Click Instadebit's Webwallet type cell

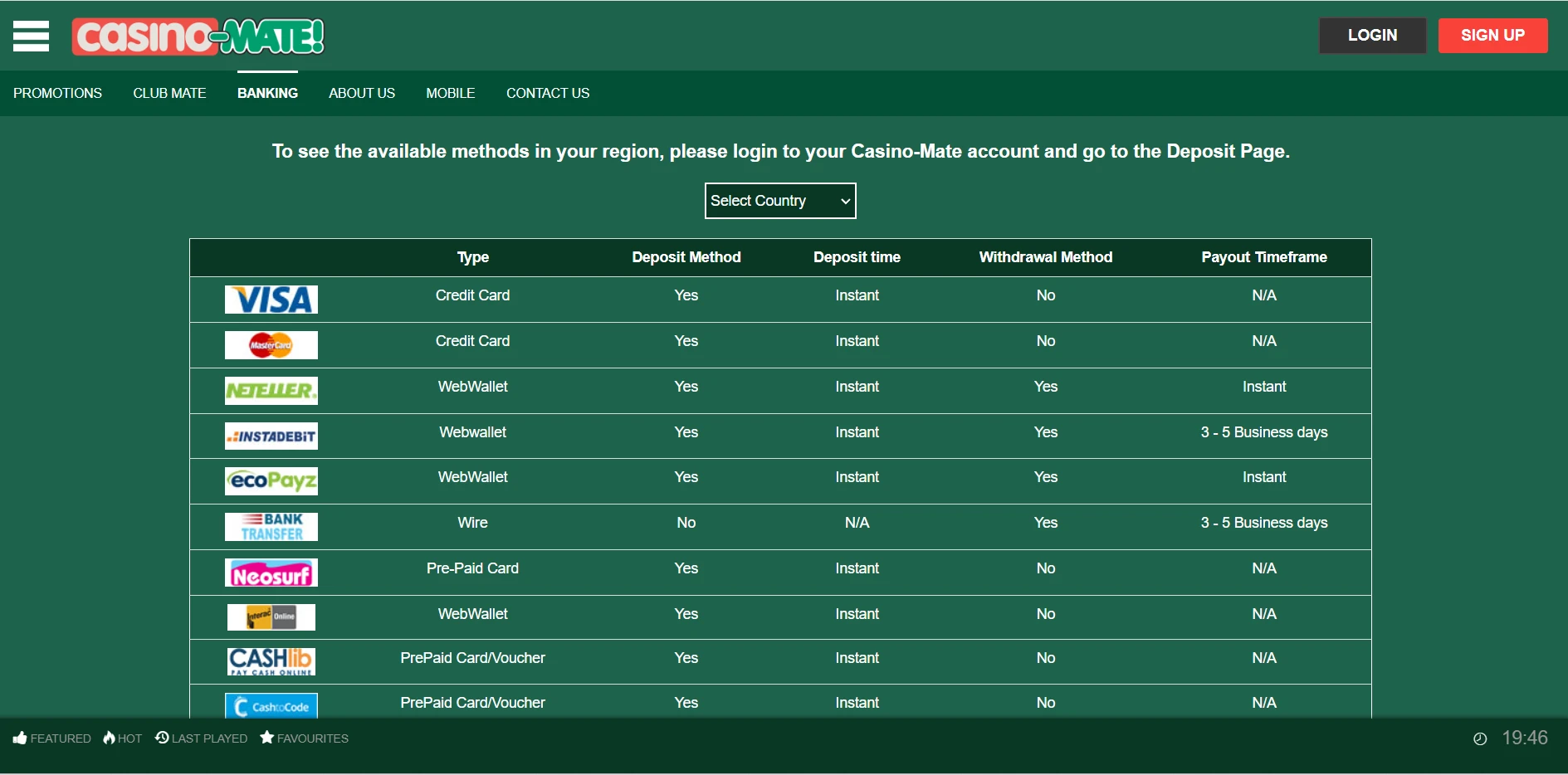pos(473,432)
